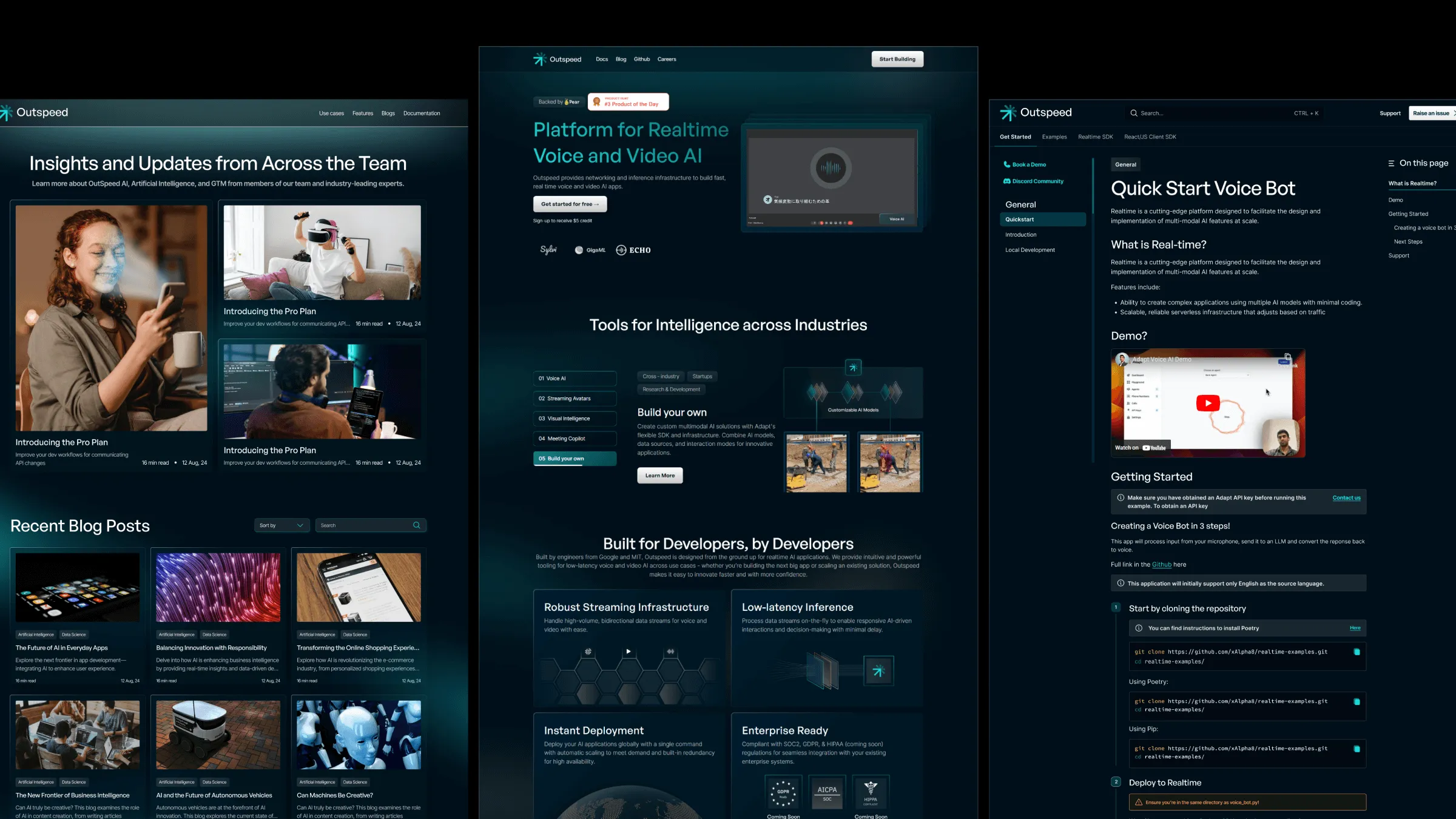
Task: Click the Outspeed logo in the docs page header
Action: pyautogui.click(x=1036, y=112)
